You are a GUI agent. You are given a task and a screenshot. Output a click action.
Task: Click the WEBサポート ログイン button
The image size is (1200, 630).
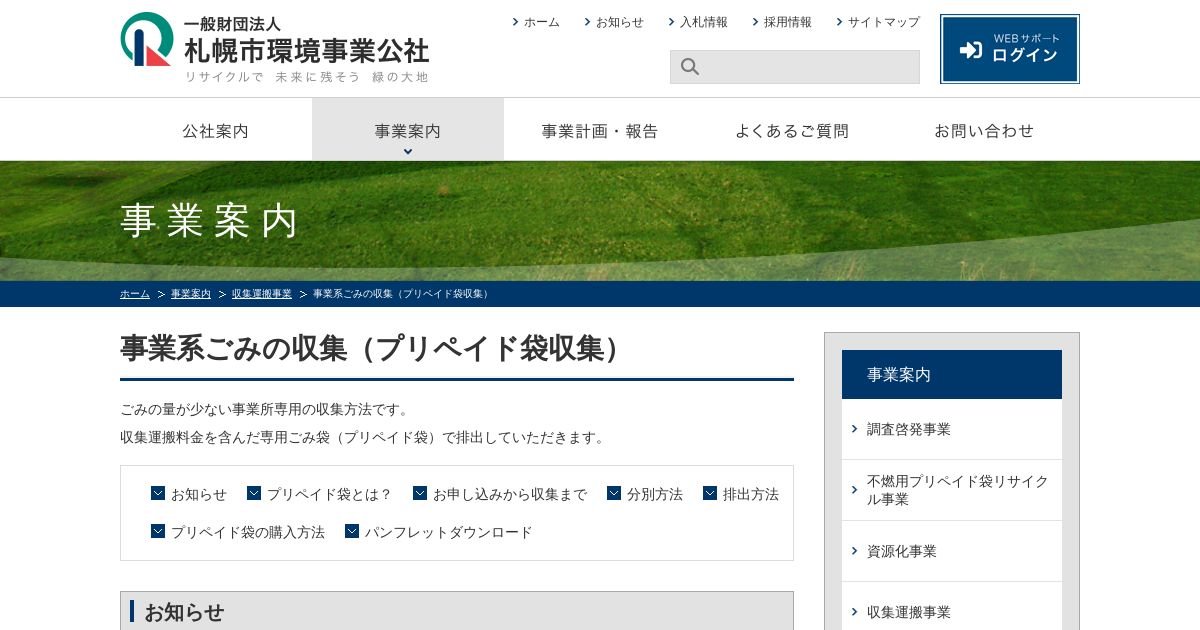click(1010, 49)
